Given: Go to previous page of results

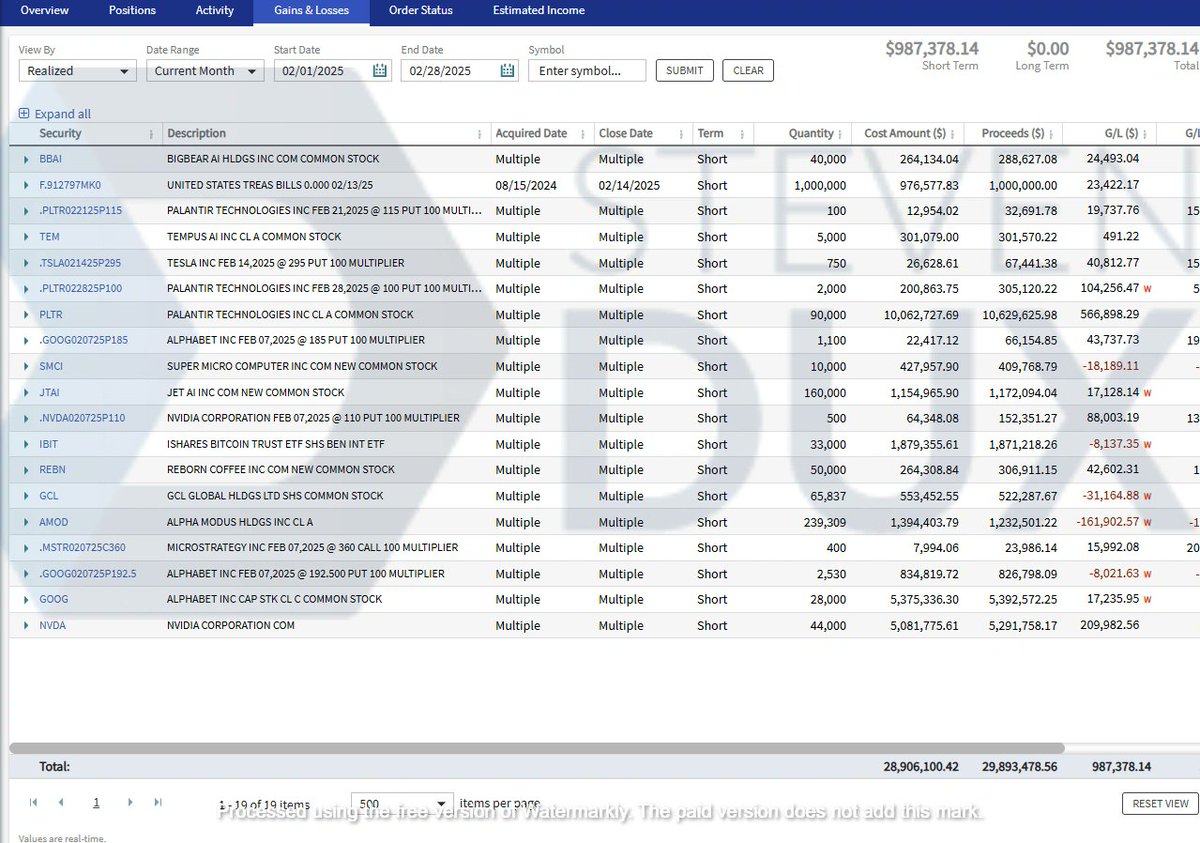Looking at the screenshot, I should click(61, 802).
